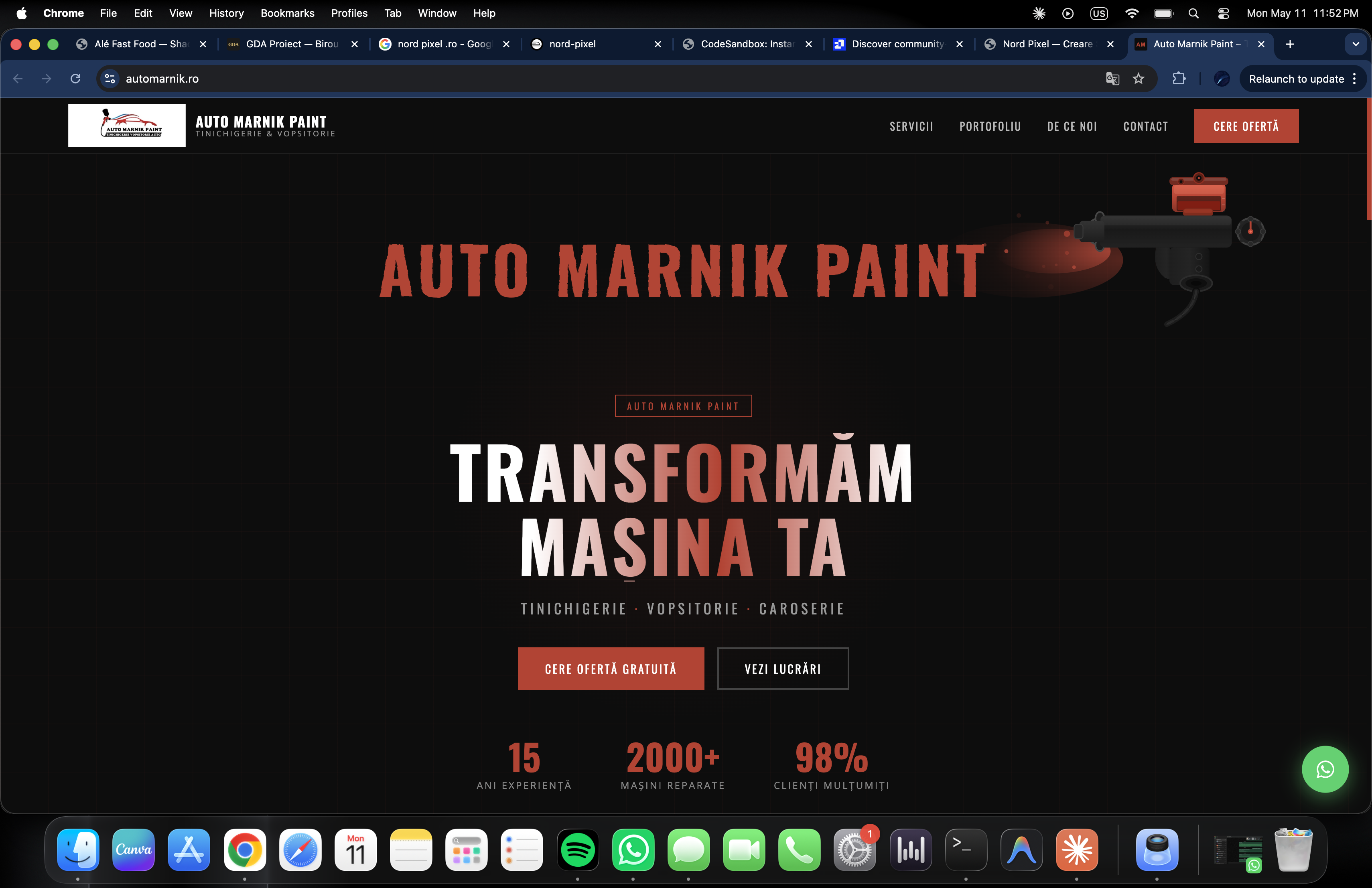Close the GDA Proiect tab
This screenshot has width=1372, height=888.
tap(355, 44)
